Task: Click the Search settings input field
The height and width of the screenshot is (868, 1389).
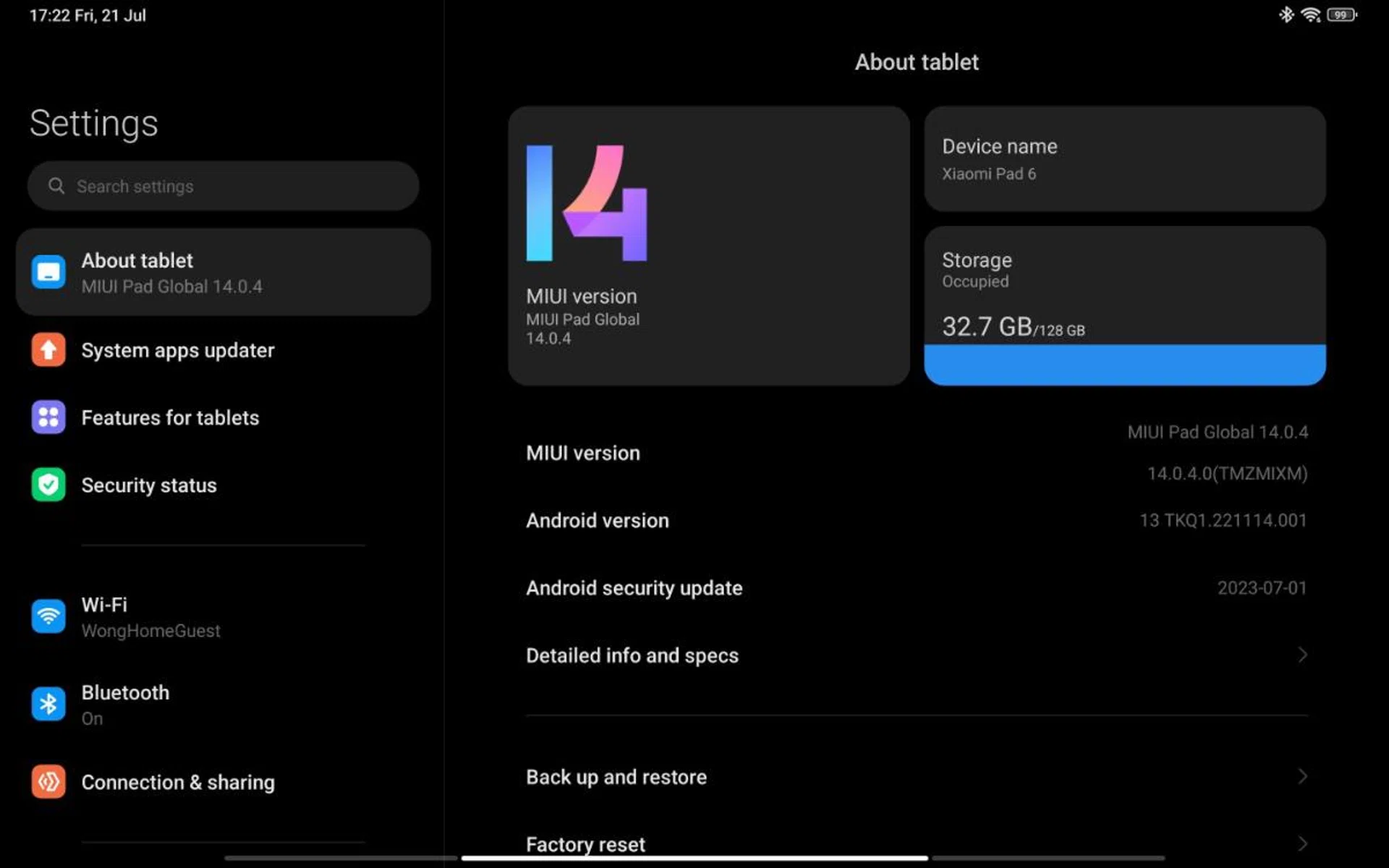Action: [223, 186]
